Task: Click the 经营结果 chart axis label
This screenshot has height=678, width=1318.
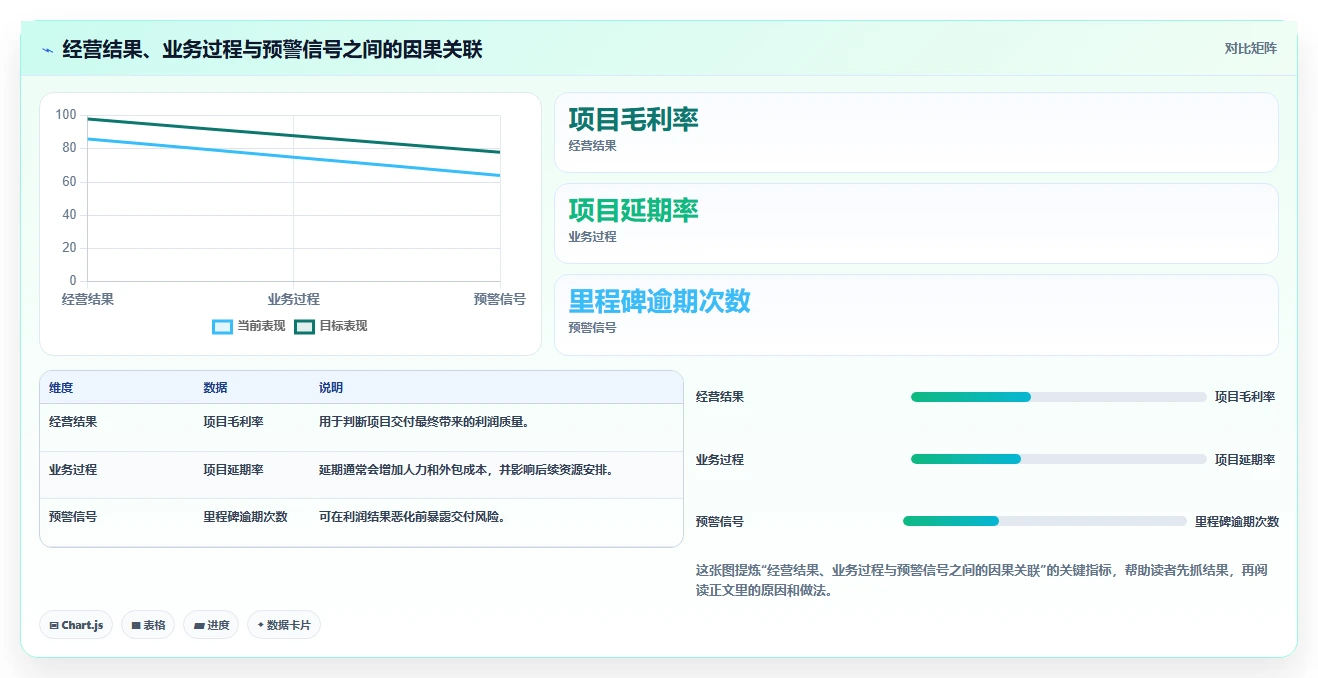Action: [88, 299]
